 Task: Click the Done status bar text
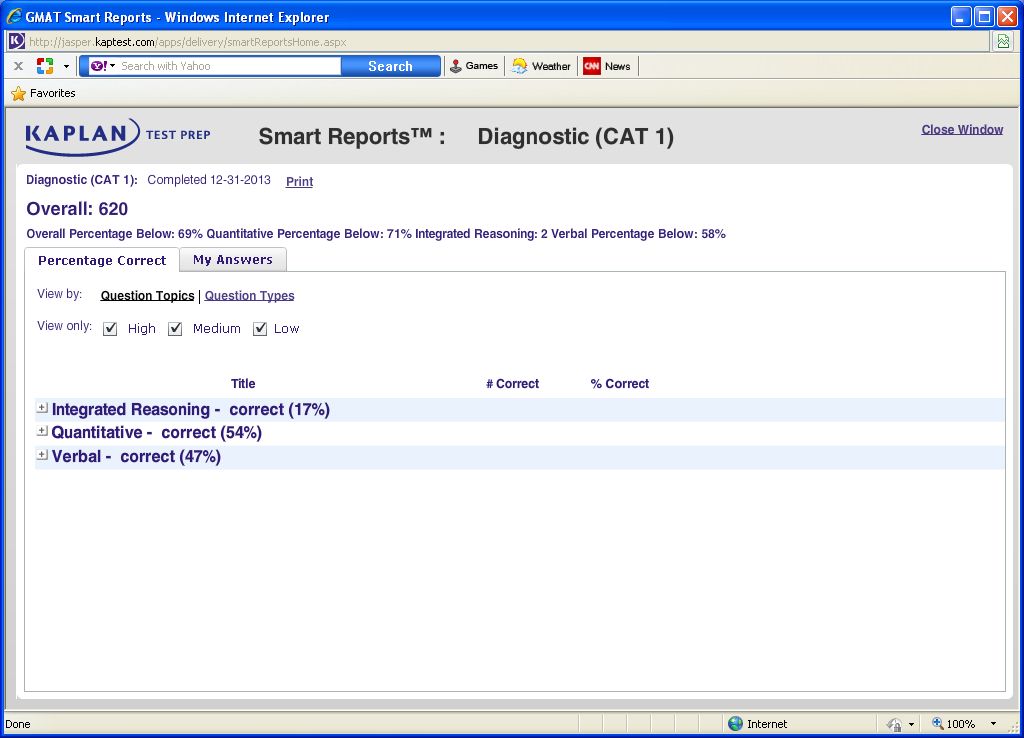pyautogui.click(x=18, y=724)
